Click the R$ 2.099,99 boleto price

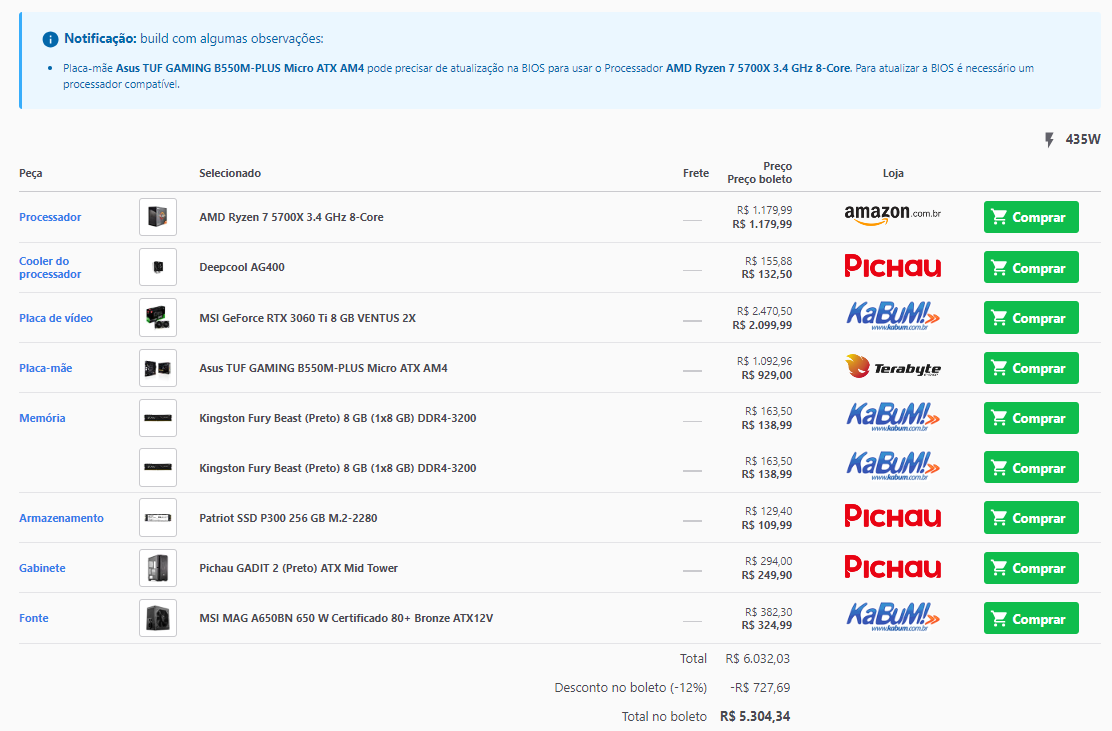coord(762,325)
